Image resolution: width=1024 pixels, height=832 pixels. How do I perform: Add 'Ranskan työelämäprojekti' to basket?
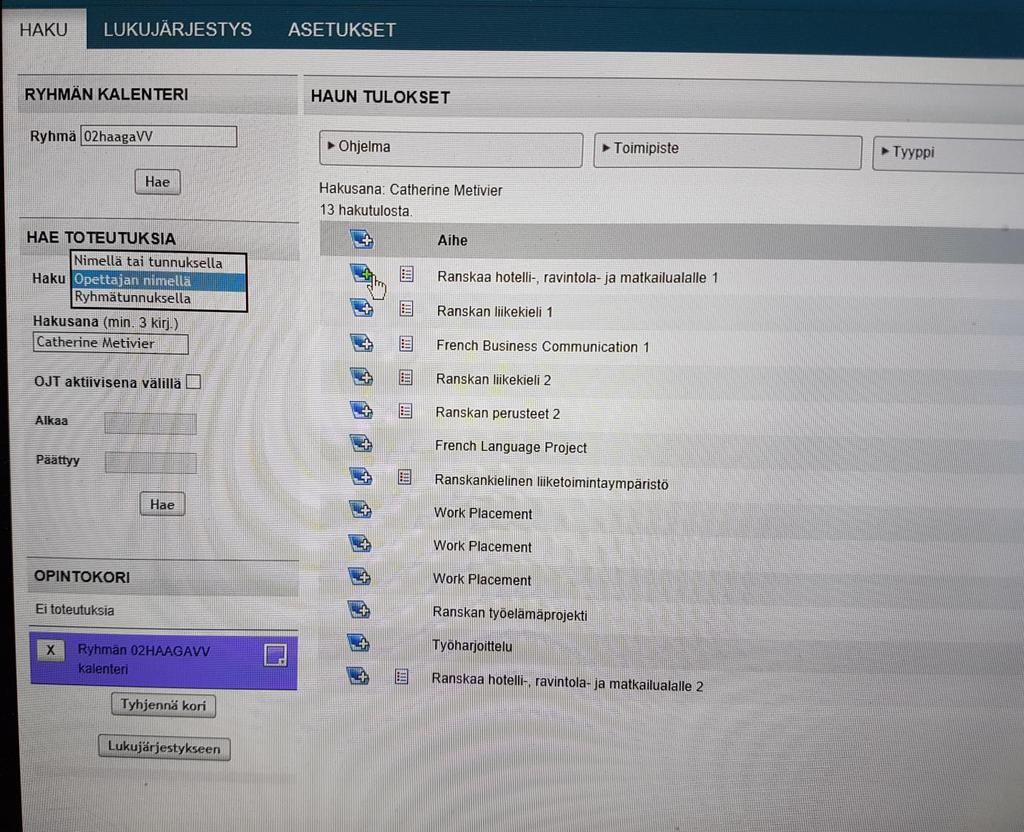[359, 611]
